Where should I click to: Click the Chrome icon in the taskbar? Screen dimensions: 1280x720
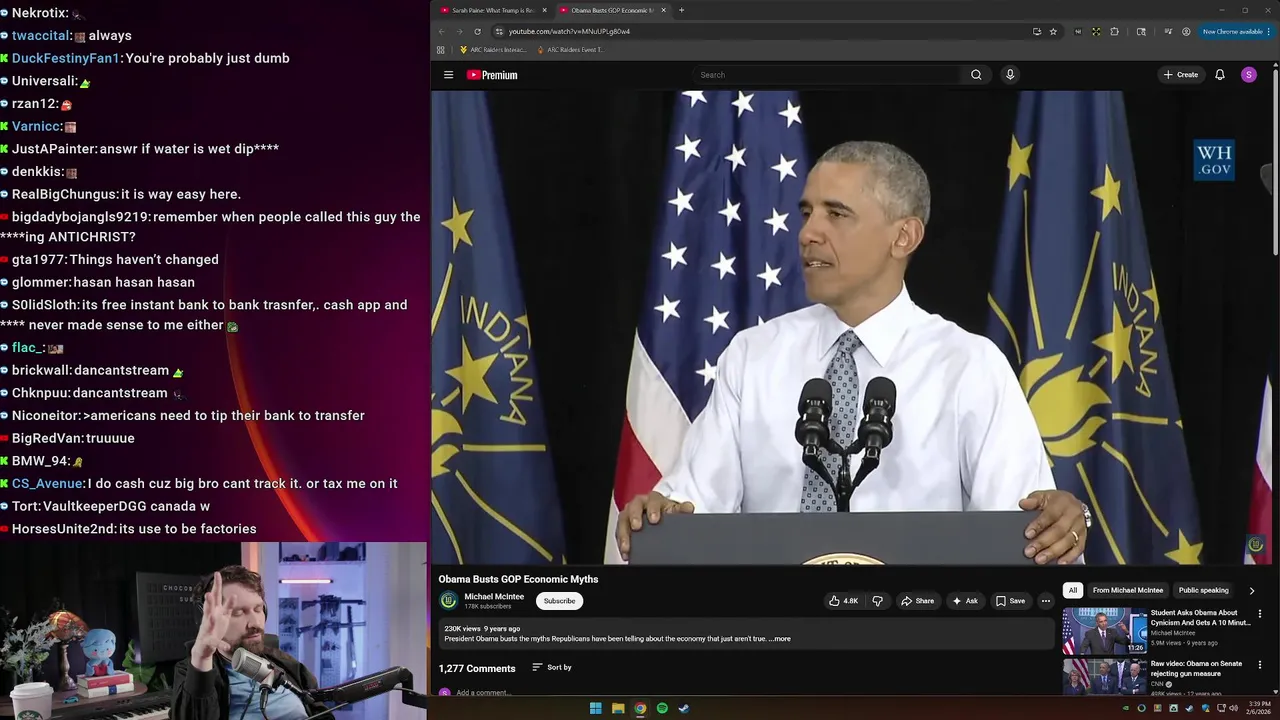[640, 708]
